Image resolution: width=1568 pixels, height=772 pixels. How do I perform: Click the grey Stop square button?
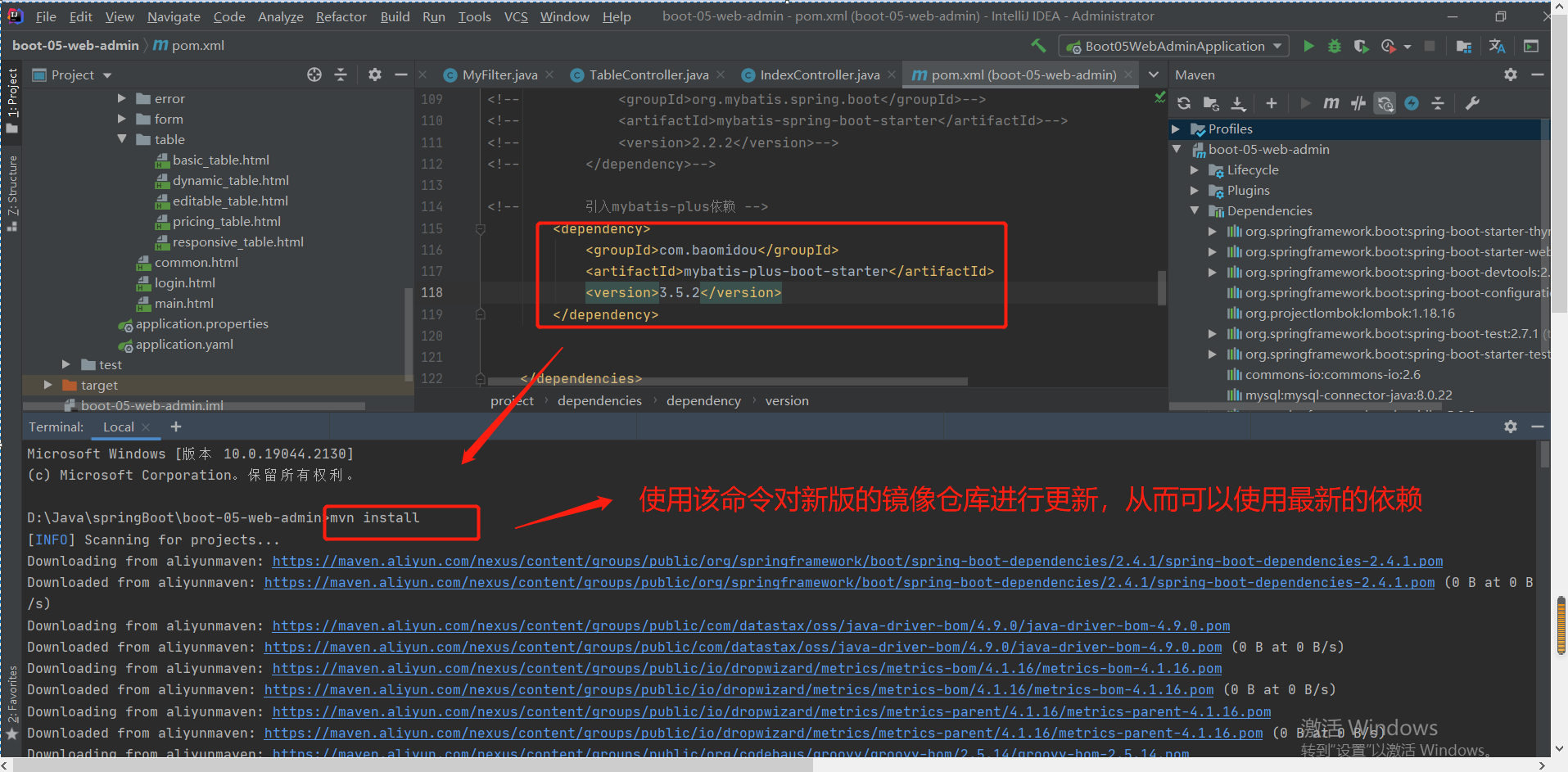pos(1430,46)
